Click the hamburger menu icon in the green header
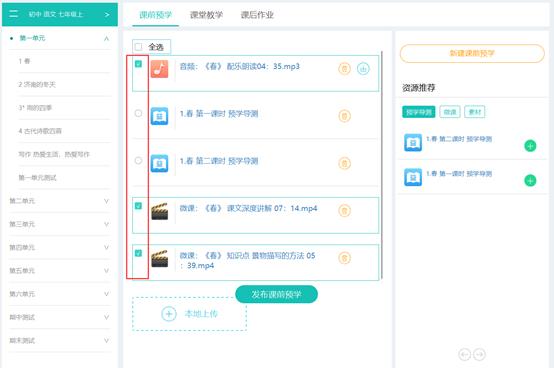 14,14
